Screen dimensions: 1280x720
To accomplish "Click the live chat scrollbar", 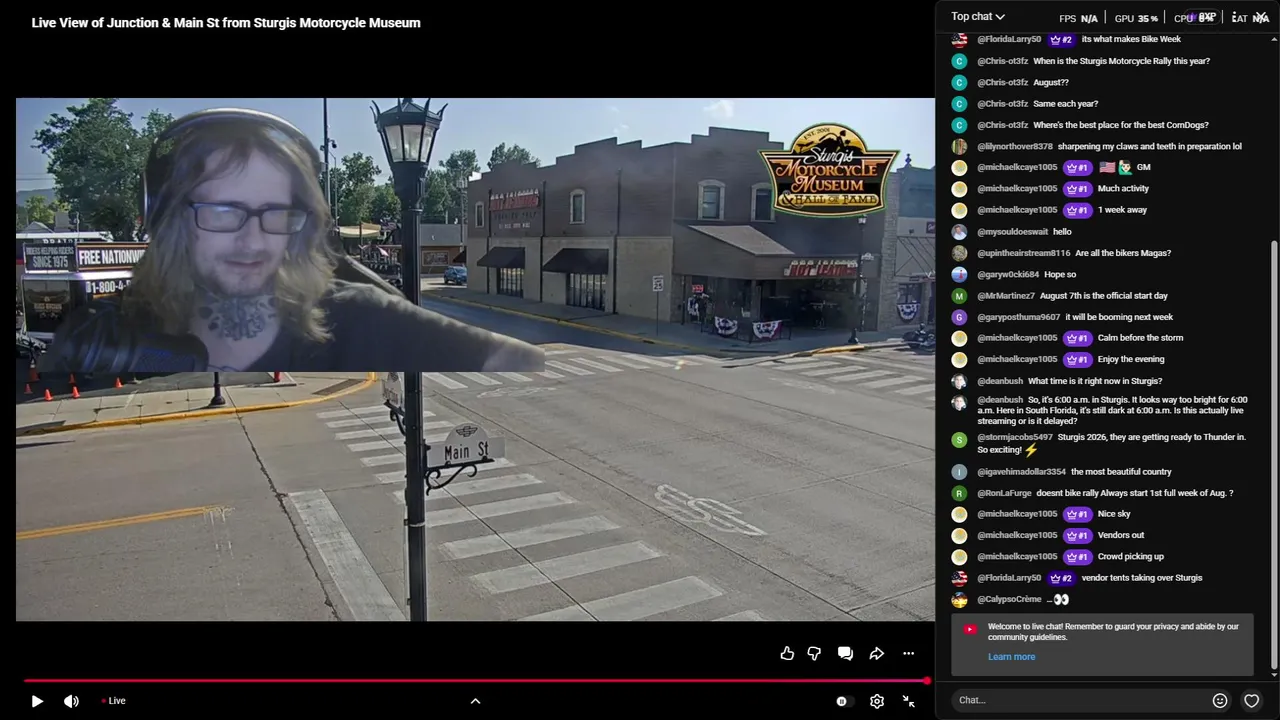I will pyautogui.click(x=1273, y=453).
